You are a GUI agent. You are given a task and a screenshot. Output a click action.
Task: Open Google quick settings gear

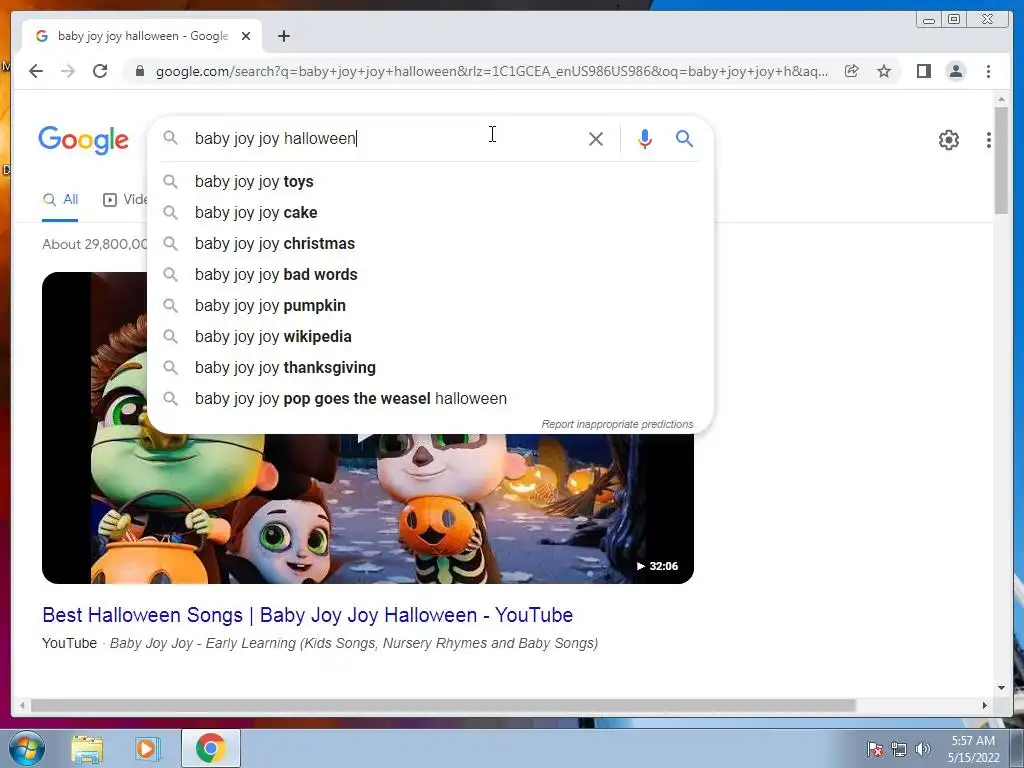click(948, 140)
